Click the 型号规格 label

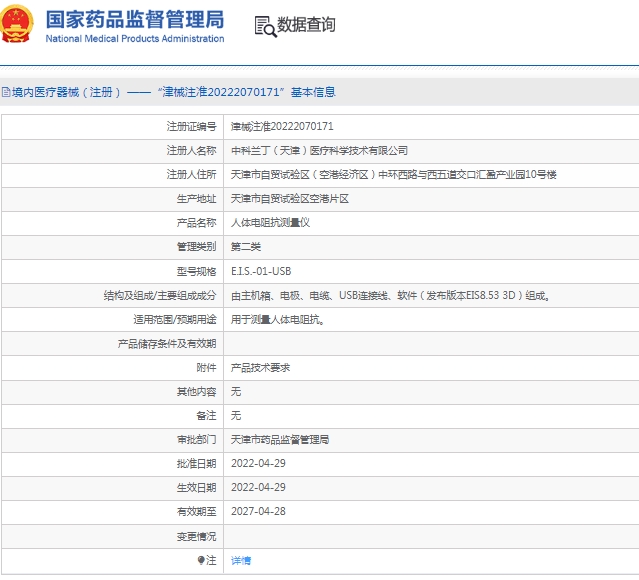[x=196, y=271]
